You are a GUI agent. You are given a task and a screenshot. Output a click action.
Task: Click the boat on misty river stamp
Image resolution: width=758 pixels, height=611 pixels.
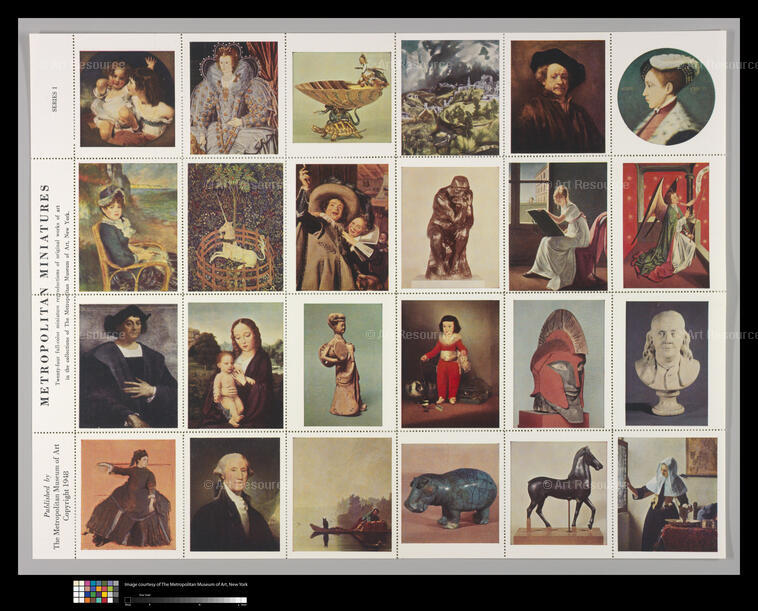(x=342, y=495)
